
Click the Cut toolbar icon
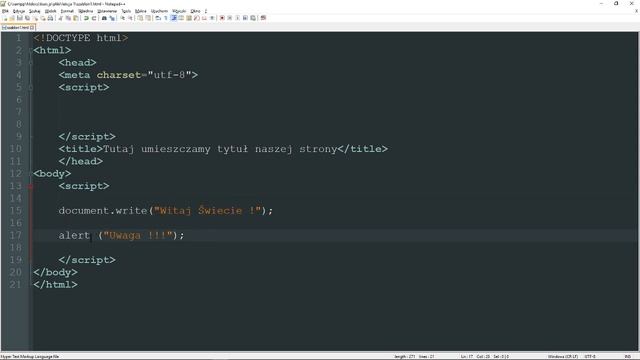pos(60,18)
